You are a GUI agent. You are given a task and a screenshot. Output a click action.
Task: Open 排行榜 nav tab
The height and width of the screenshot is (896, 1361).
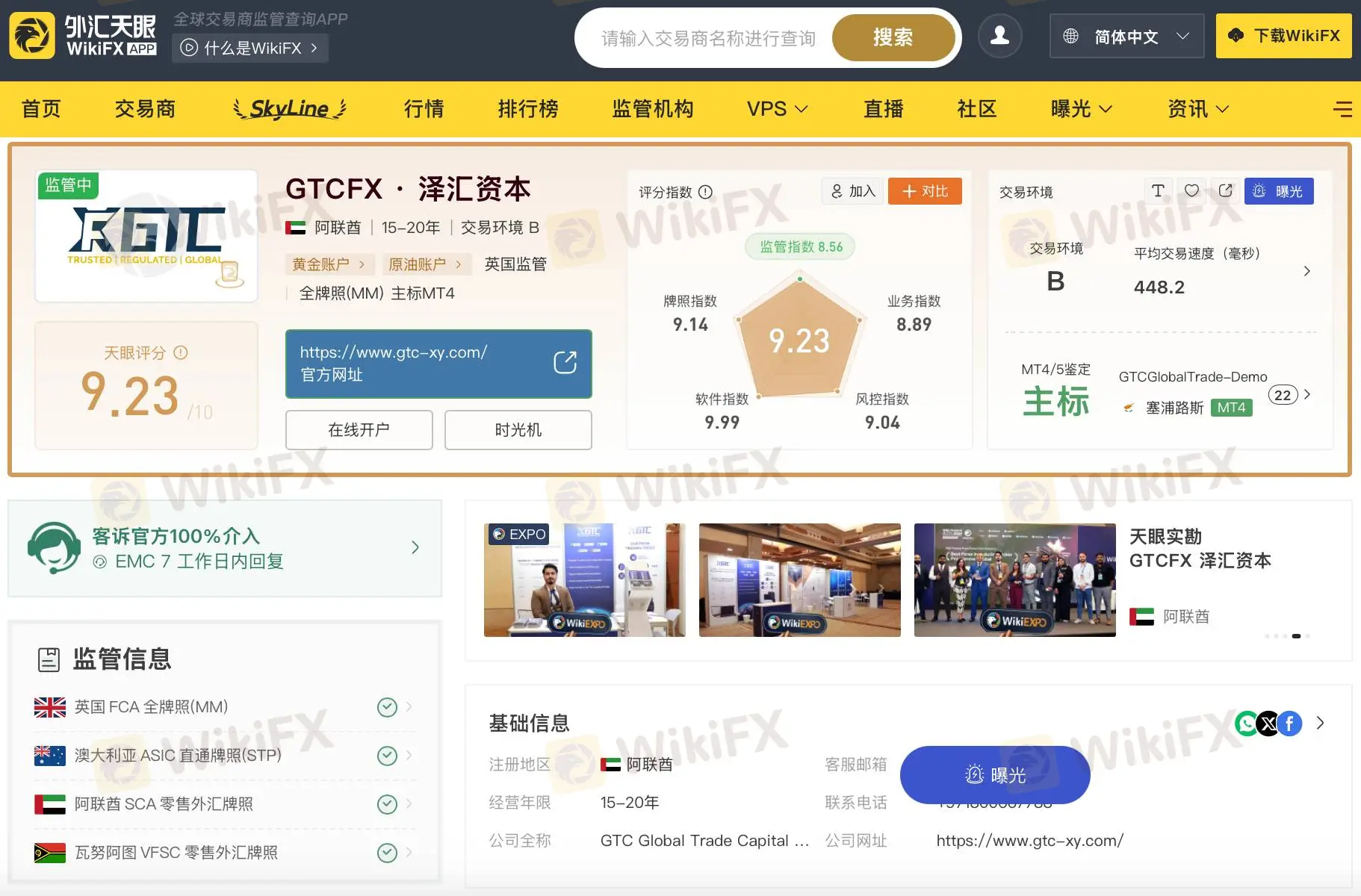click(528, 109)
